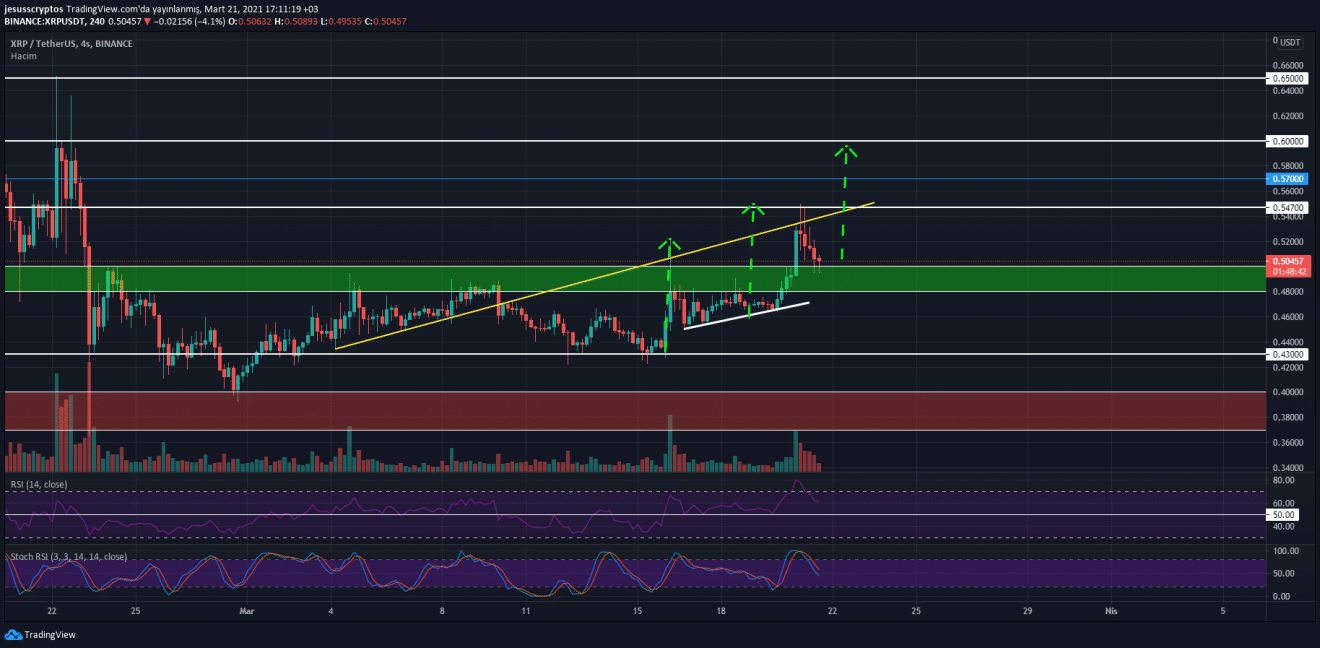Click the RSI 50.00 level label
This screenshot has width=1320, height=648.
click(x=1284, y=515)
